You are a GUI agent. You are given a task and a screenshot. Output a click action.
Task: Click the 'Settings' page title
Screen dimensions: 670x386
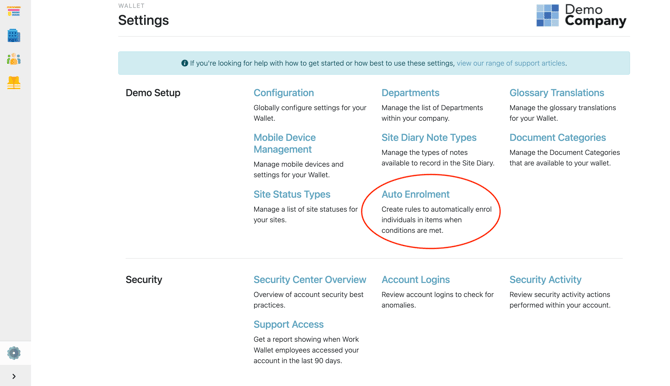(x=144, y=20)
